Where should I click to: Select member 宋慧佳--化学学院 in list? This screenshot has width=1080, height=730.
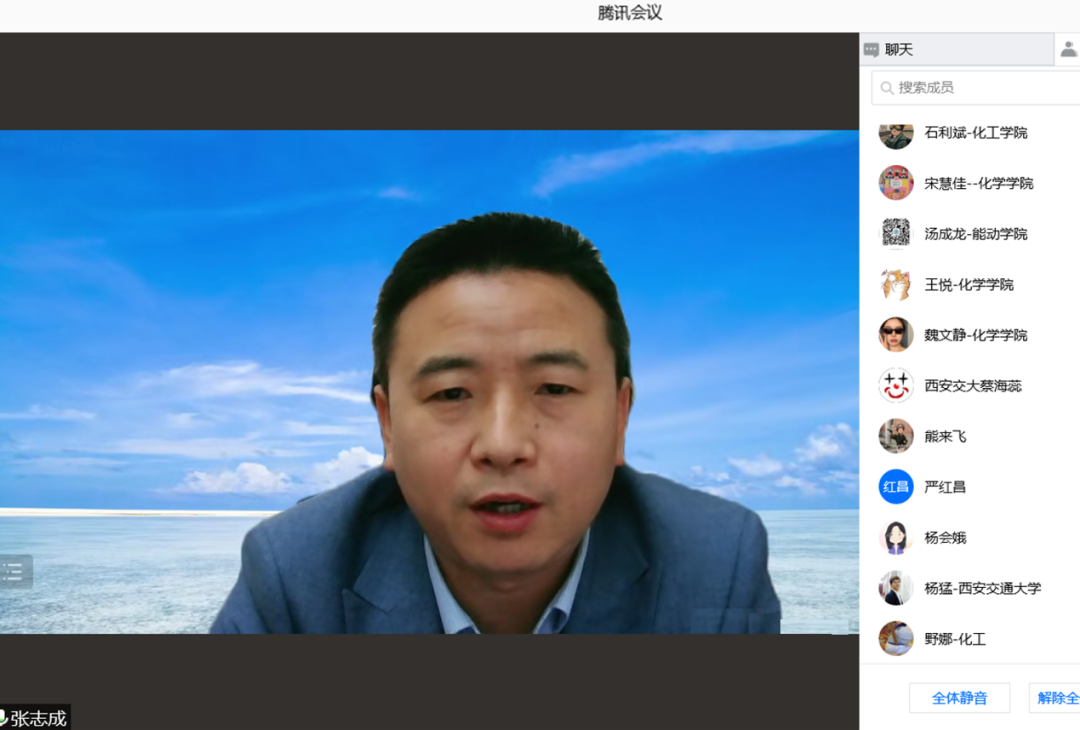point(978,183)
